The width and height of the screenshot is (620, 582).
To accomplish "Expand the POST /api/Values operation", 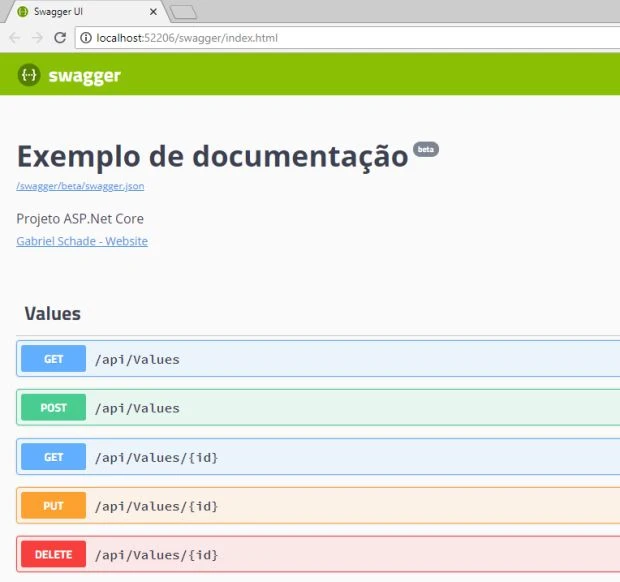I will pyautogui.click(x=137, y=408).
